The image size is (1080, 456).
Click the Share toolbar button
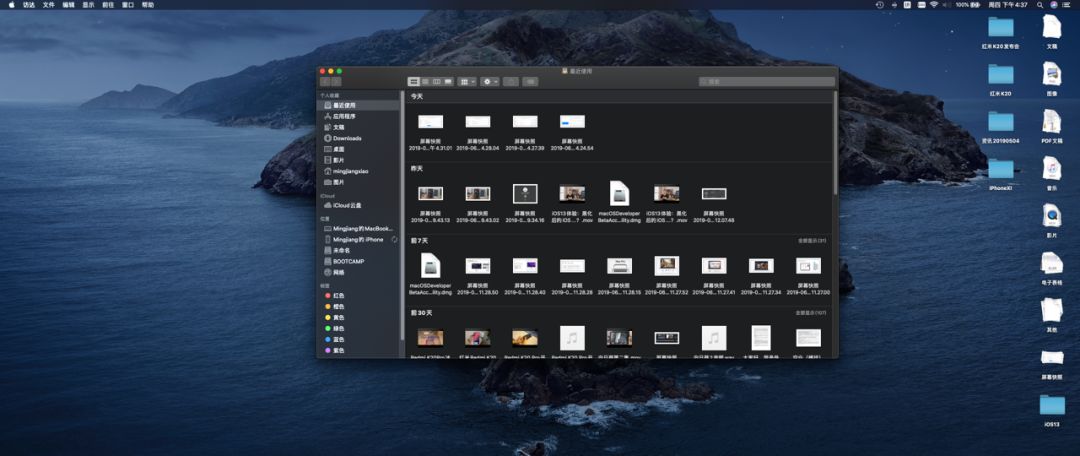tap(511, 81)
